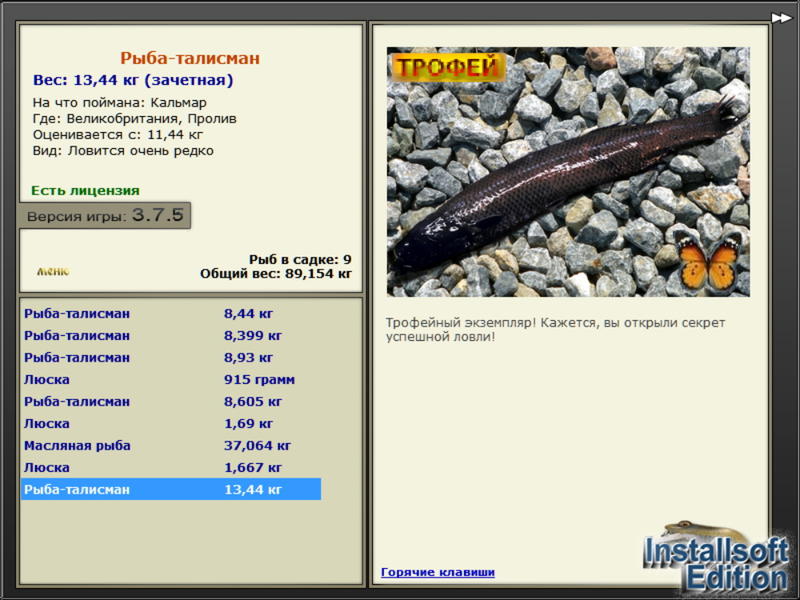Click the На что поймана: Кальмар line
This screenshot has height=600, width=800.
click(119, 103)
